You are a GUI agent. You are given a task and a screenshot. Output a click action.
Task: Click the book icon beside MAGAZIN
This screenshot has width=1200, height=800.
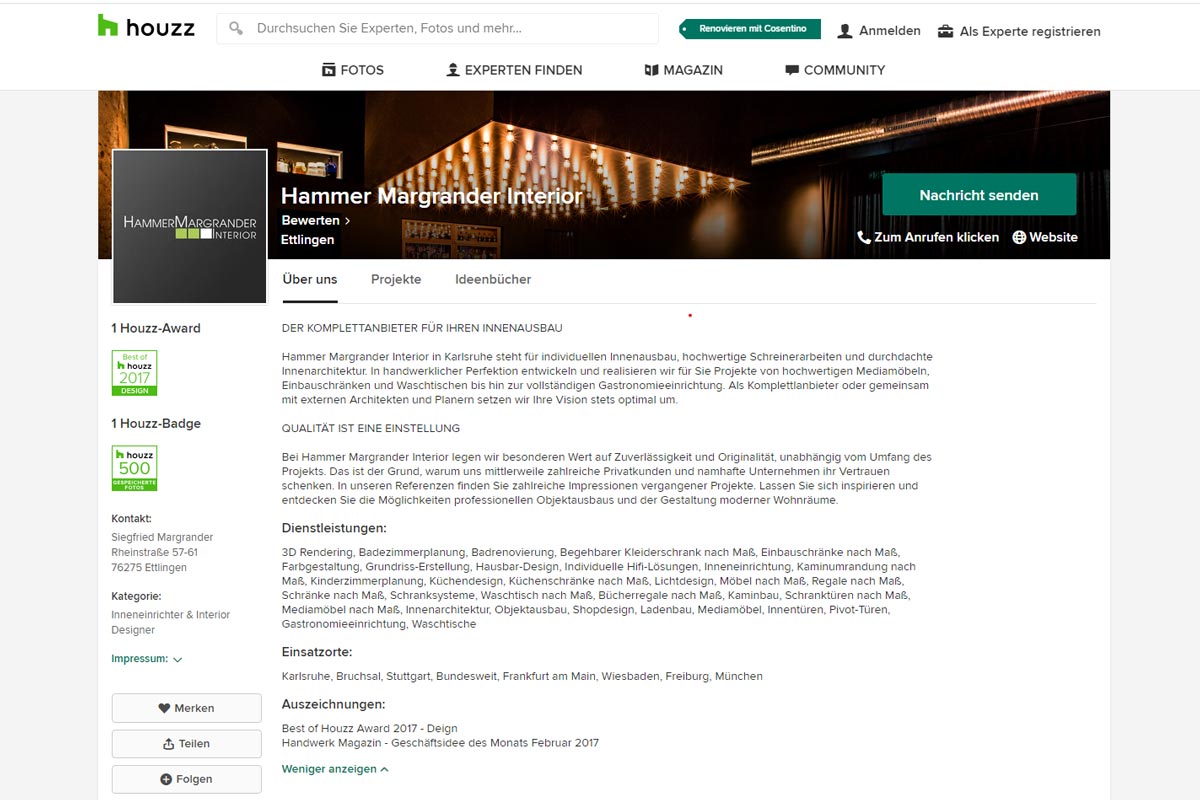click(x=651, y=70)
